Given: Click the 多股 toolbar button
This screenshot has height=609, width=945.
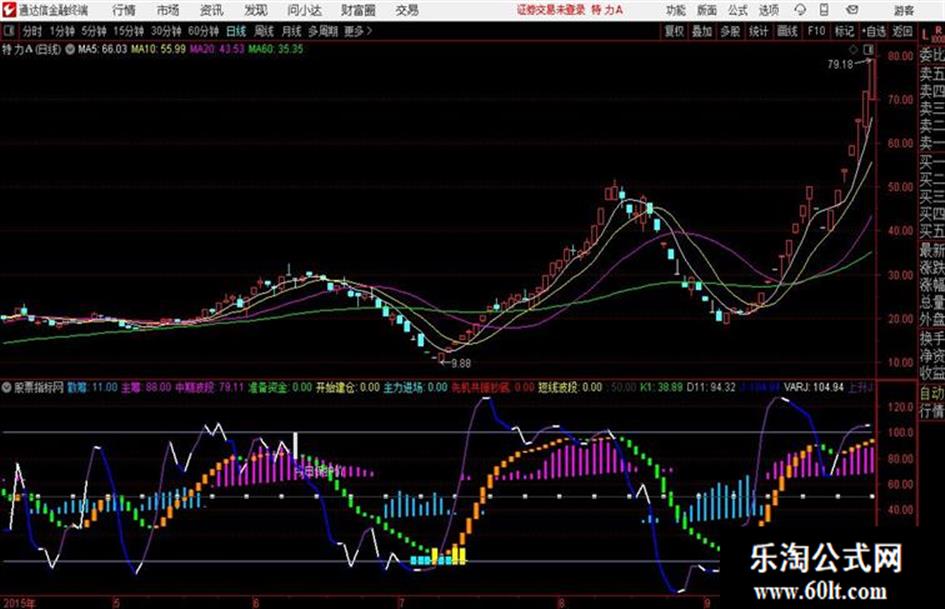Looking at the screenshot, I should click(x=730, y=31).
